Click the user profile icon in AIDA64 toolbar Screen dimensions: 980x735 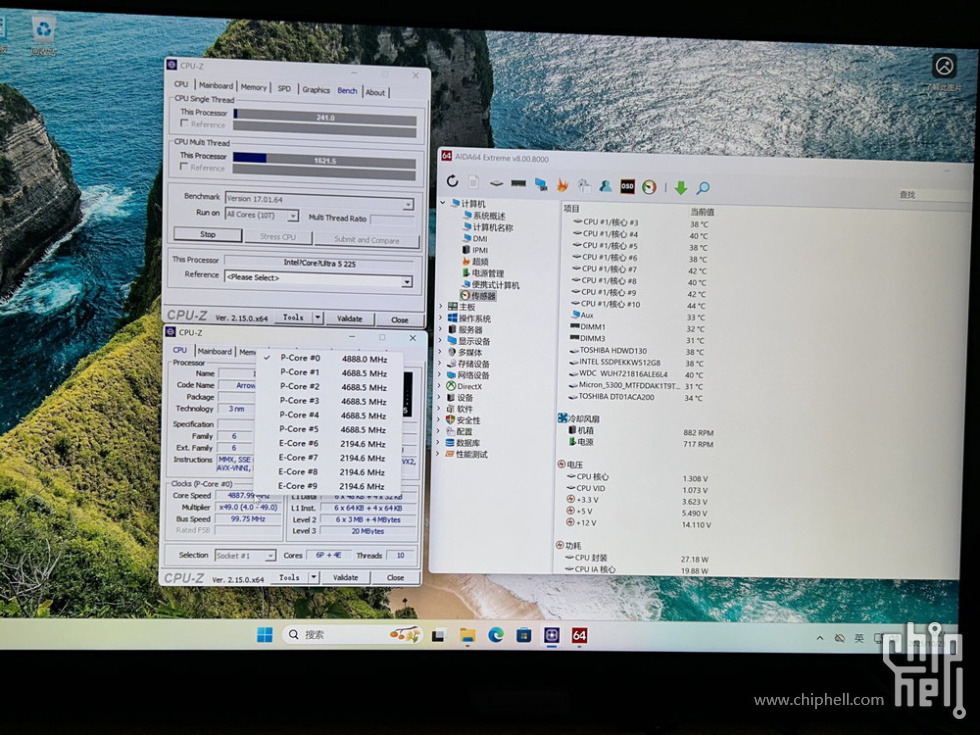pyautogui.click(x=605, y=186)
